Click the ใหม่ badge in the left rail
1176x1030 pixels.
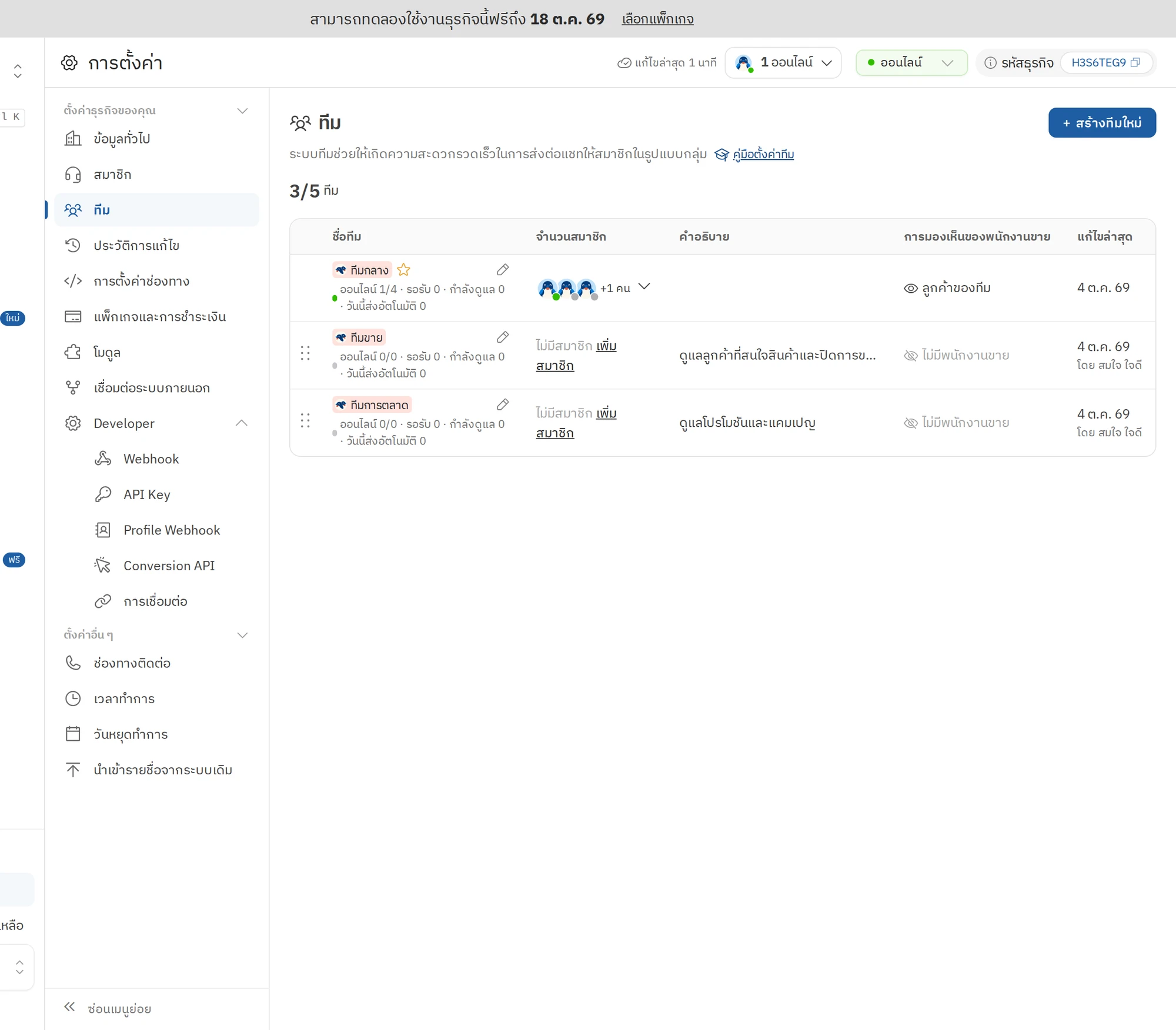[12, 318]
